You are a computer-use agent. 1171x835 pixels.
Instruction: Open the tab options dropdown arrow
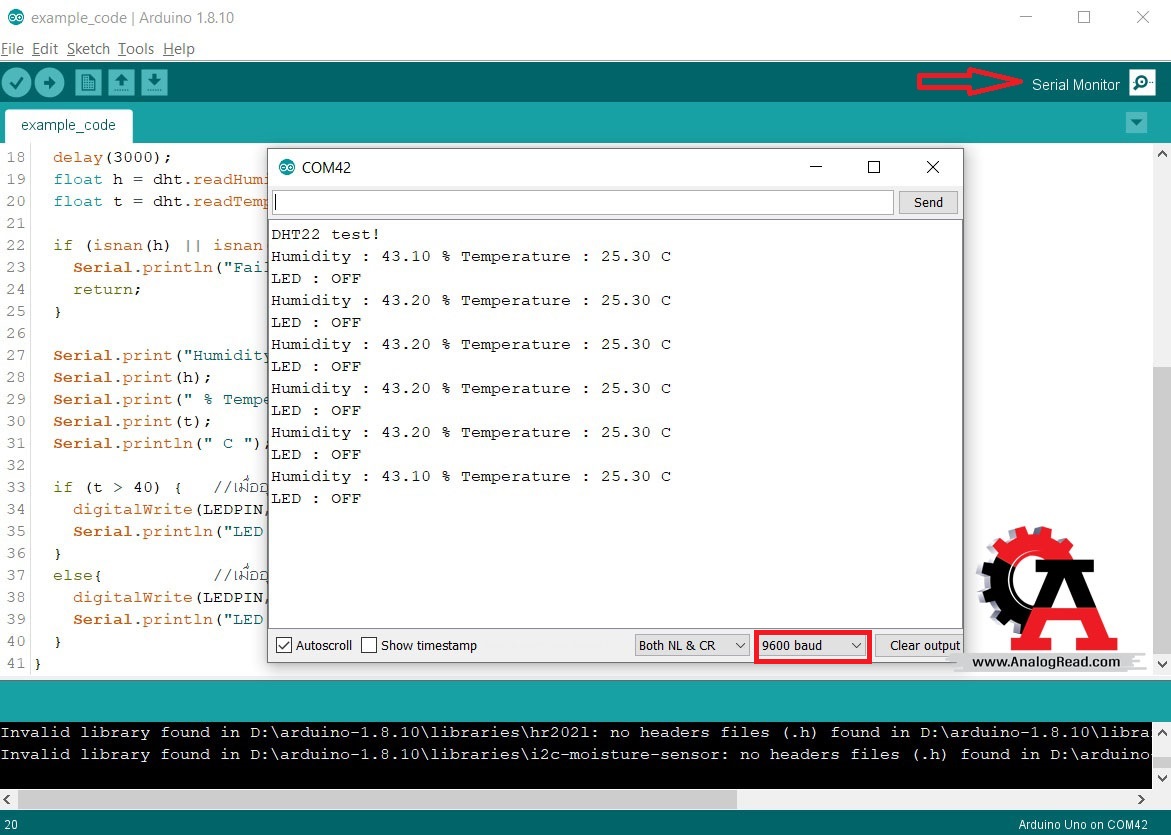(x=1136, y=122)
